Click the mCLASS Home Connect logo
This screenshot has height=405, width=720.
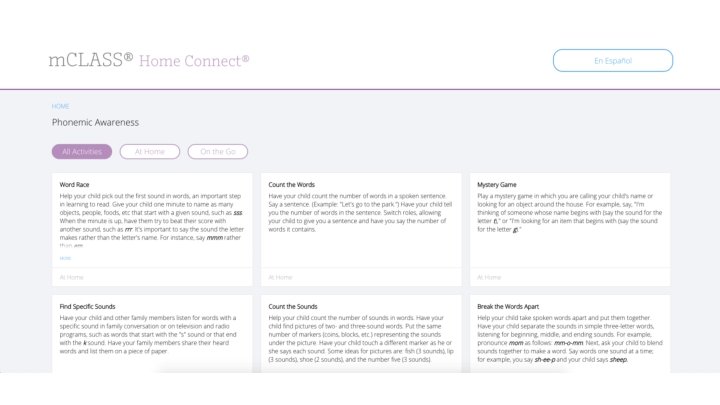point(148,60)
